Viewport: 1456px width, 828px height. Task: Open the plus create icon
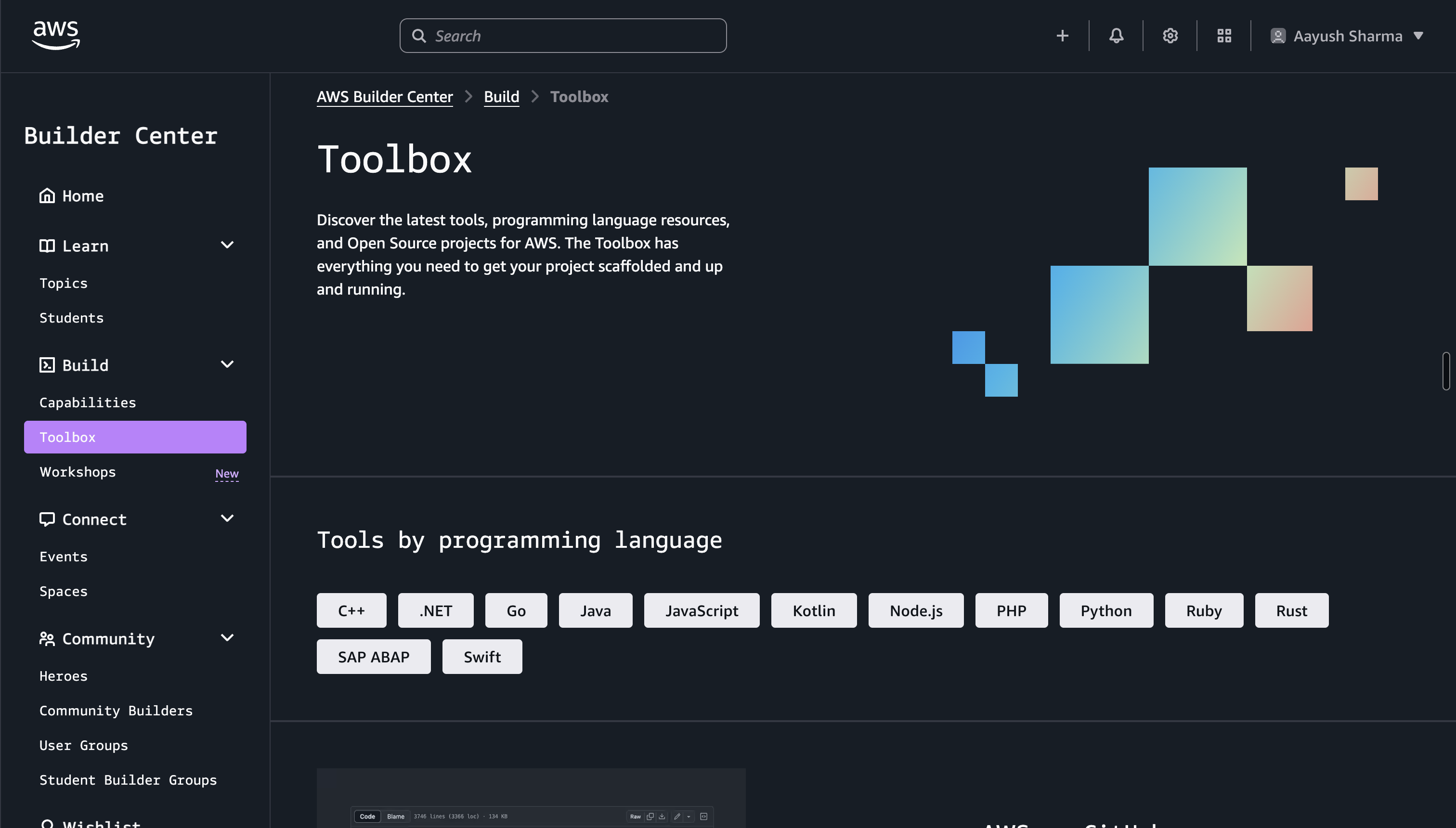(1062, 36)
